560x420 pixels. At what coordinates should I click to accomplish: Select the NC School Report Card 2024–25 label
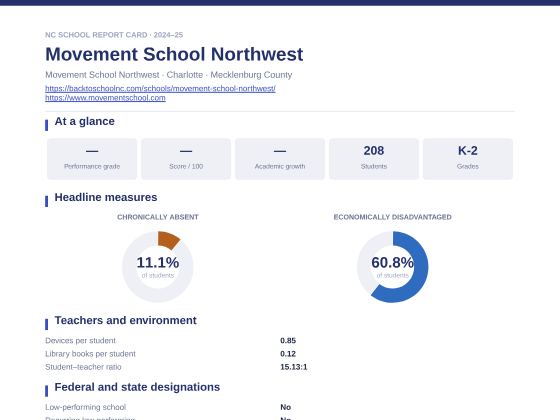tap(114, 35)
